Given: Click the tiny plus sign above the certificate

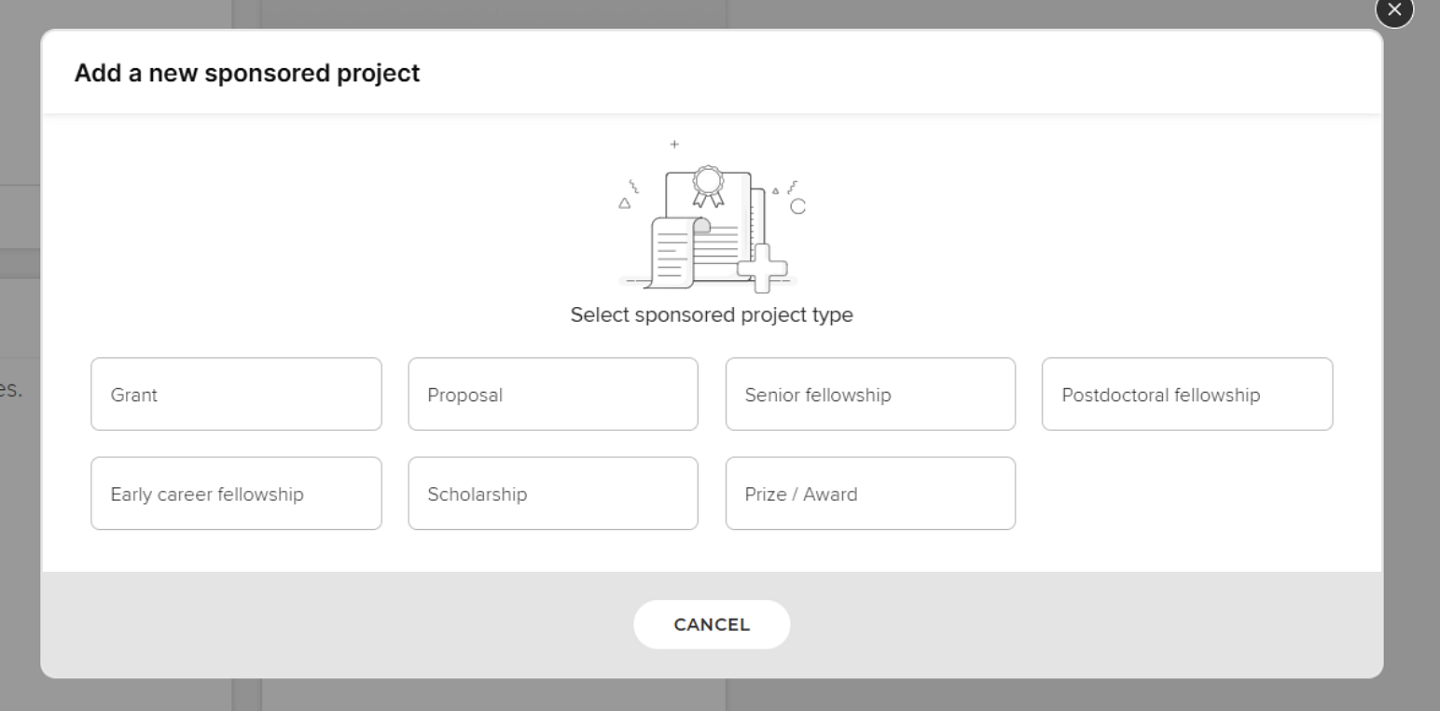Looking at the screenshot, I should point(674,144).
